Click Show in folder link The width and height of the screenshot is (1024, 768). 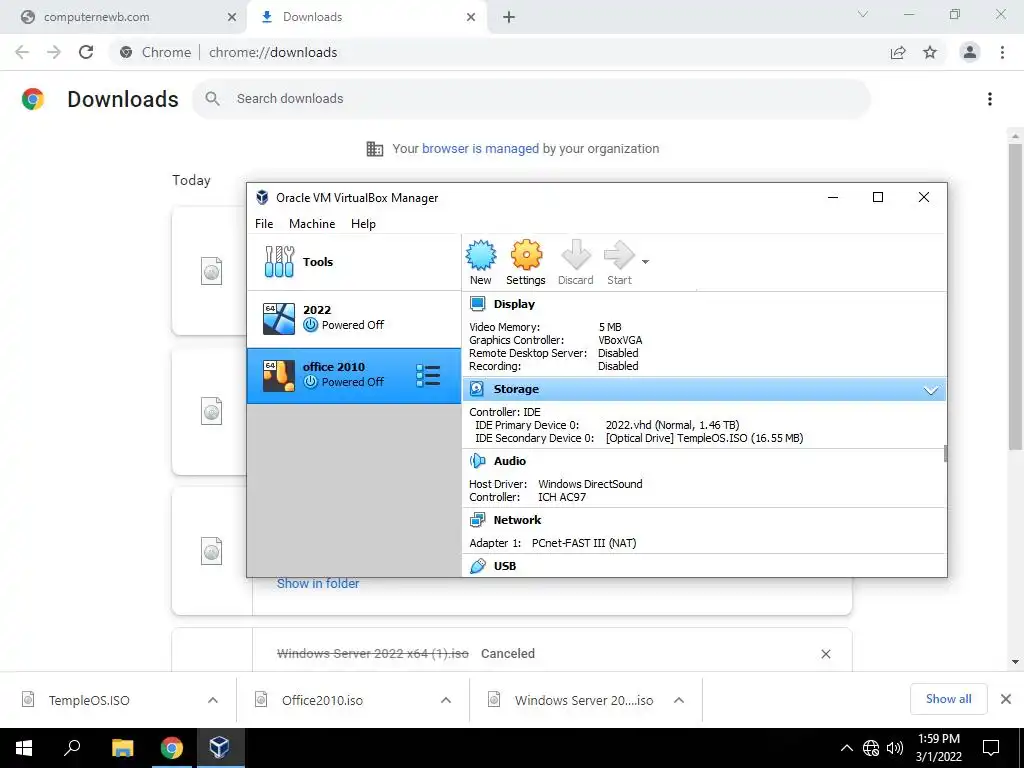[318, 584]
